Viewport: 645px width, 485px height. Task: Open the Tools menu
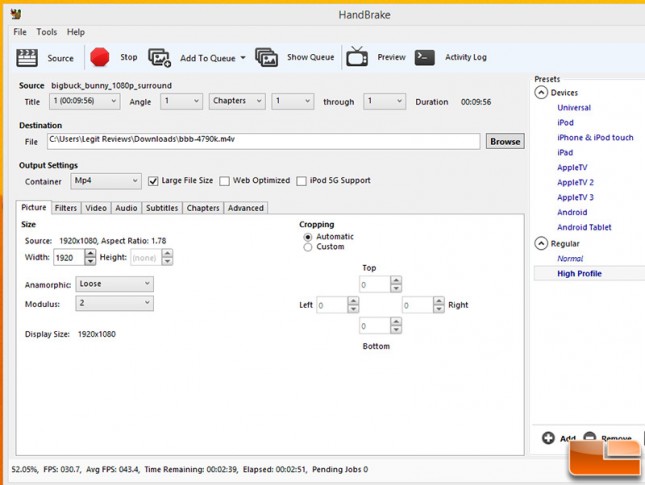pyautogui.click(x=46, y=32)
